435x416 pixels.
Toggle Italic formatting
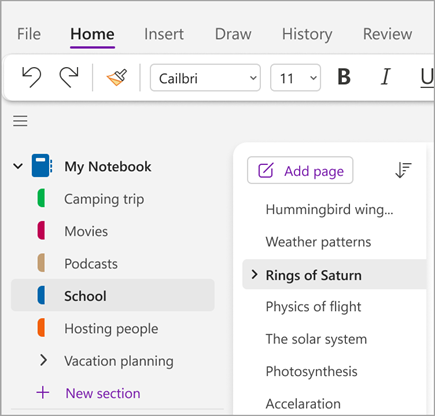pyautogui.click(x=385, y=77)
